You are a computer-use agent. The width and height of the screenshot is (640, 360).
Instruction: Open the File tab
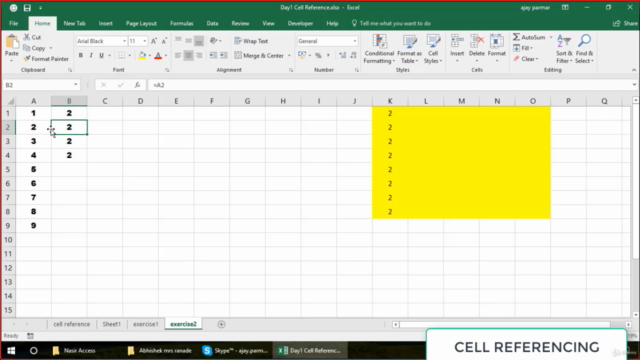pos(13,23)
